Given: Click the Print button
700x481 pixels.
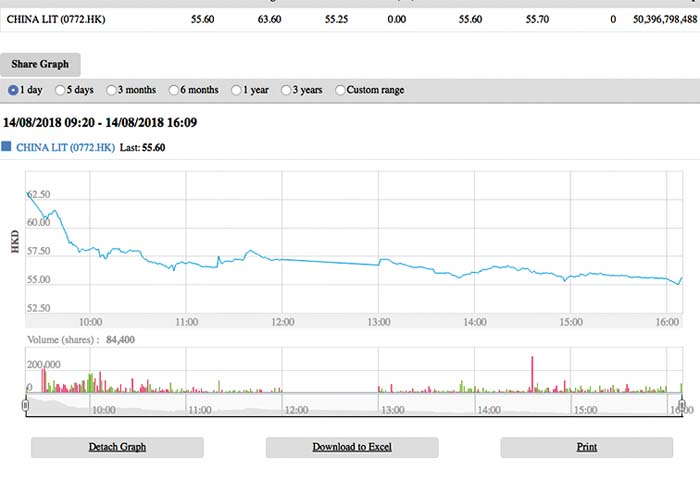Looking at the screenshot, I should tap(587, 447).
